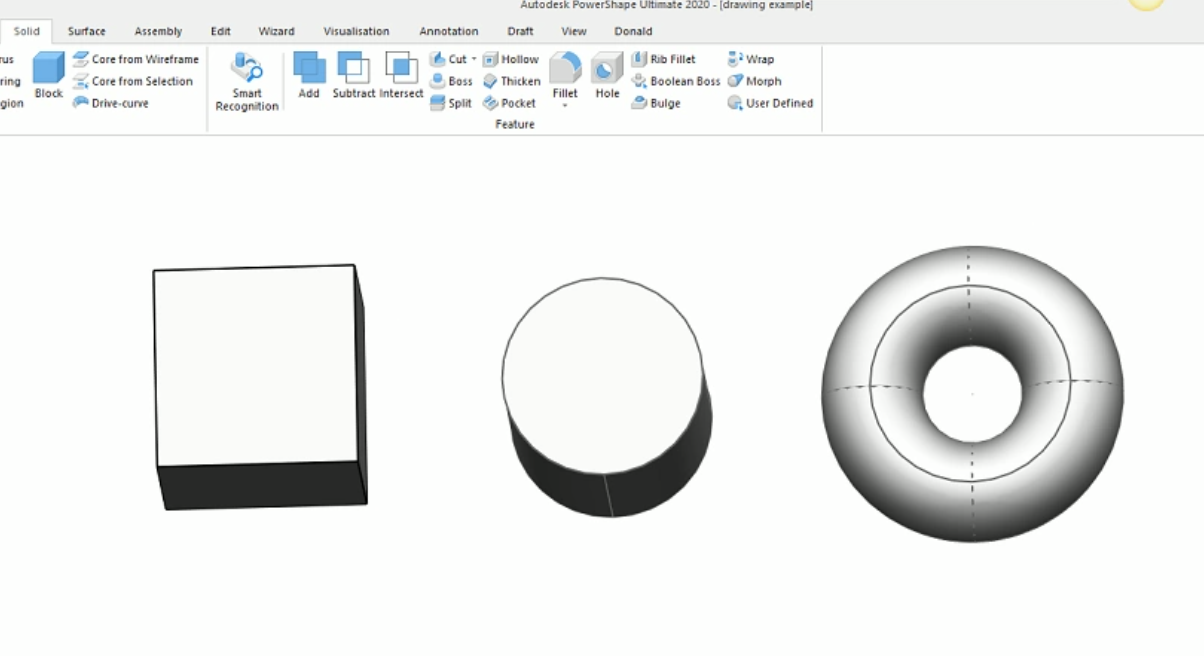Screen dimensions: 1204x656
Task: Click the Drive-curve command
Action: [120, 103]
